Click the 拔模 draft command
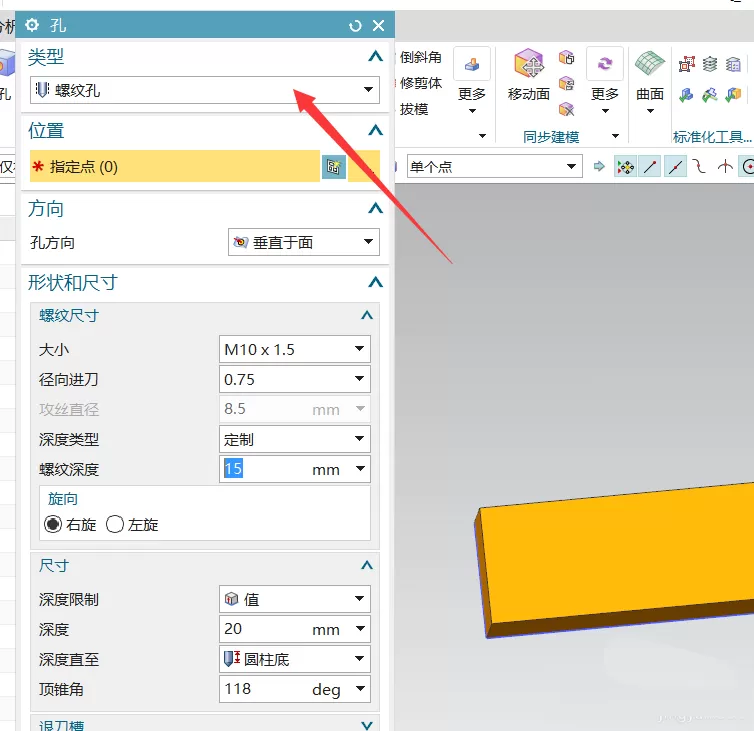 click(x=414, y=109)
